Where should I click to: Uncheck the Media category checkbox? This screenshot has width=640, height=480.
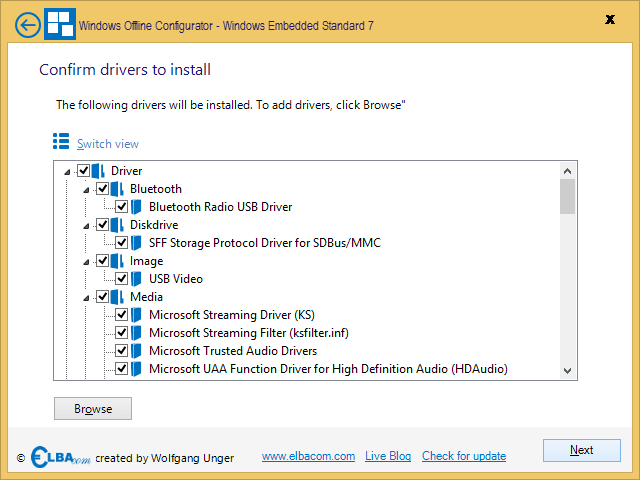pos(102,296)
